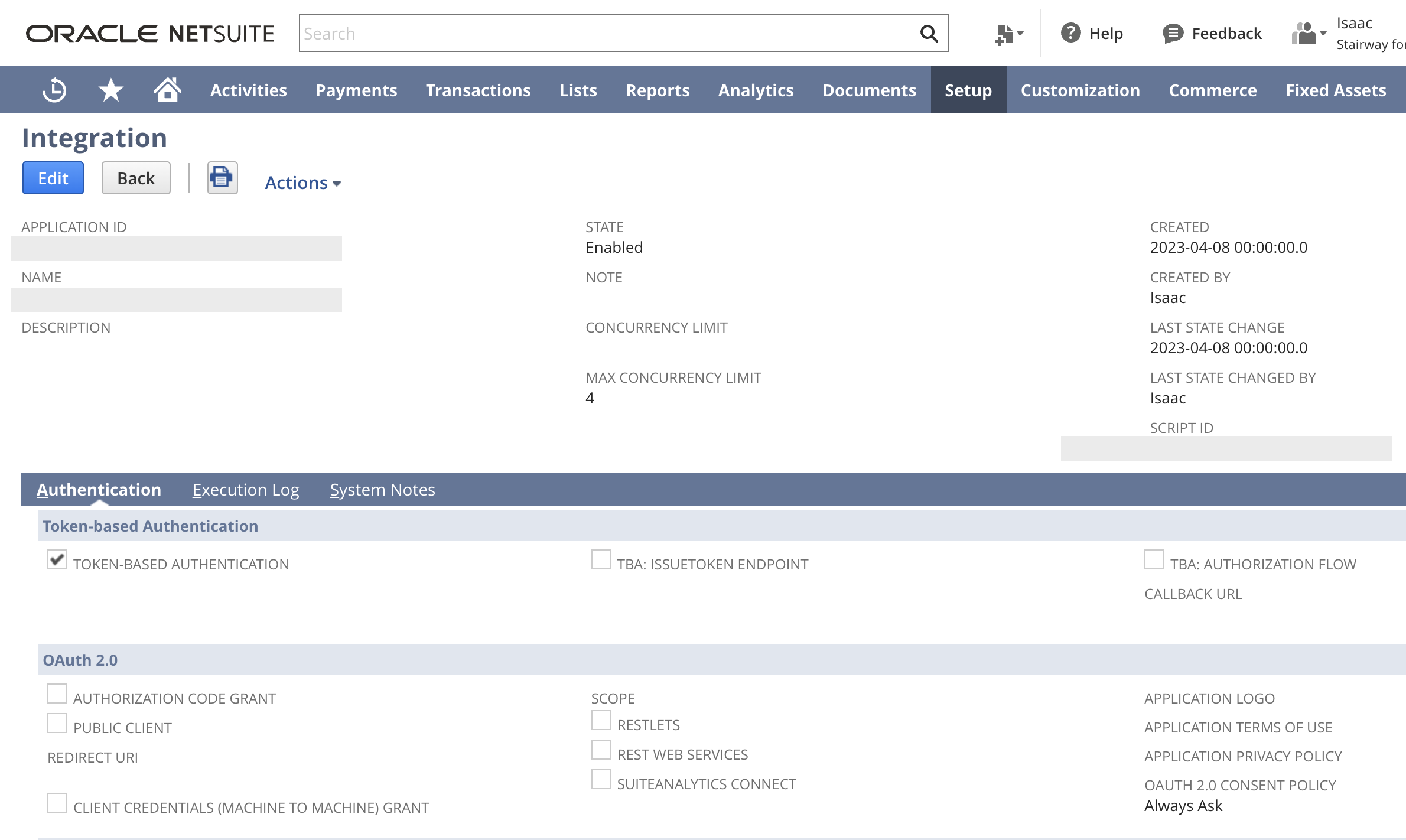Click the Shortcuts star icon
The height and width of the screenshot is (840, 1406).
pyautogui.click(x=110, y=90)
